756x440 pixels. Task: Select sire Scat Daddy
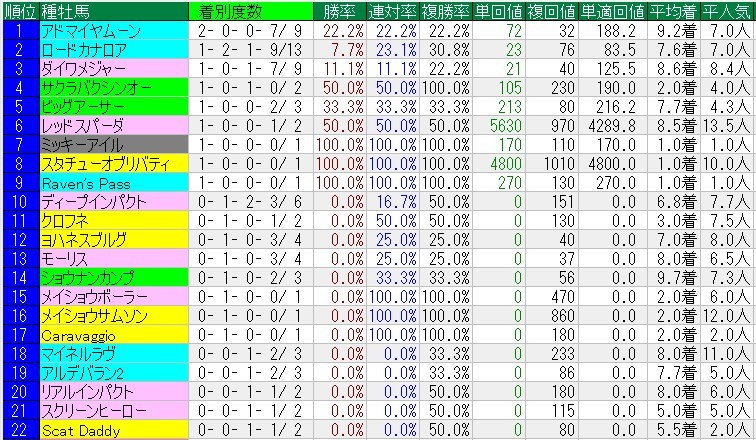[x=114, y=430]
